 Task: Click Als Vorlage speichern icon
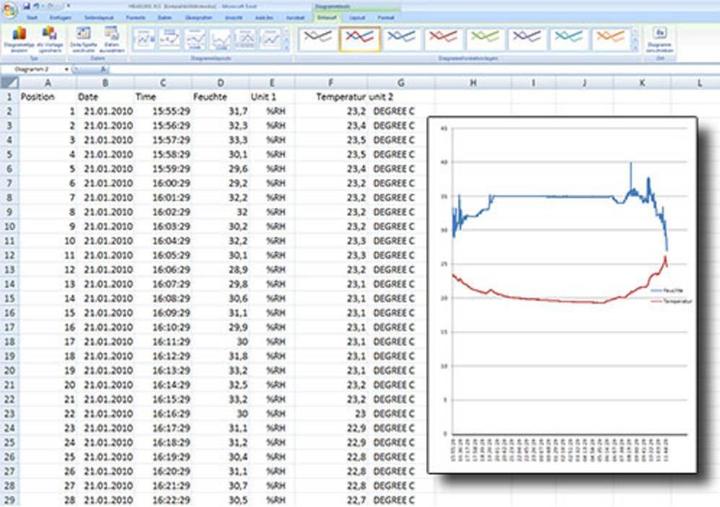48,37
